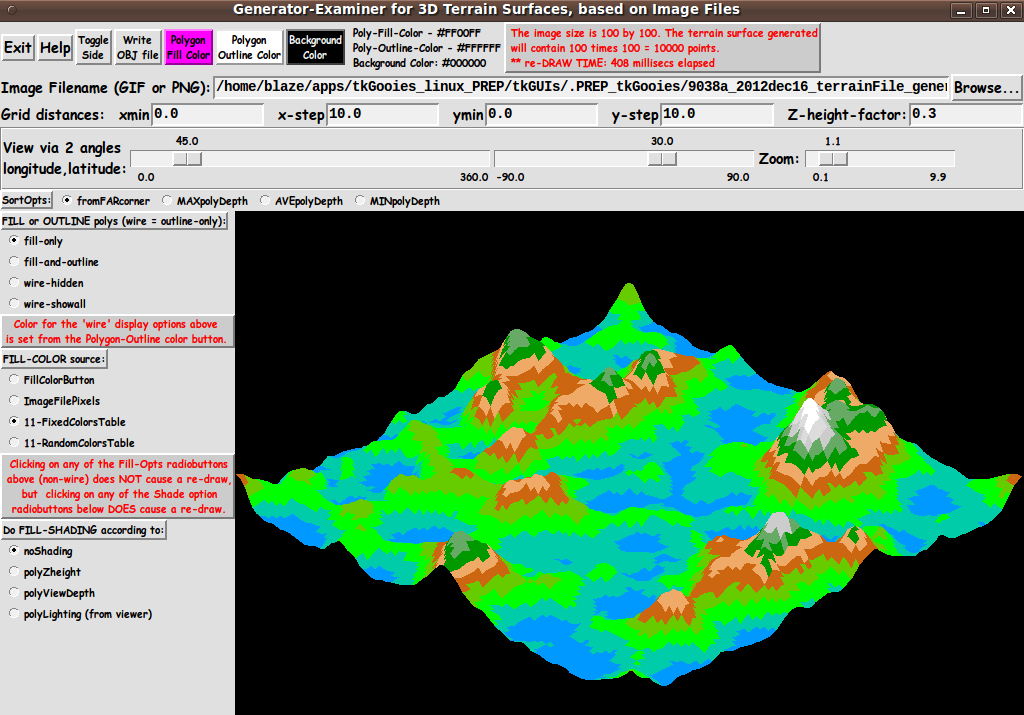This screenshot has height=715, width=1024.
Task: Click the Exit button
Action: point(18,48)
